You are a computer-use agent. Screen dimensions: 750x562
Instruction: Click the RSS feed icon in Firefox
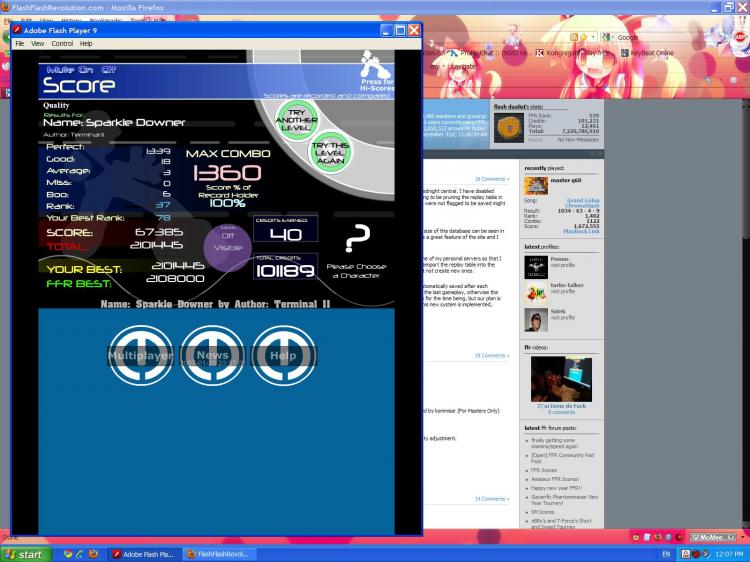574,37
